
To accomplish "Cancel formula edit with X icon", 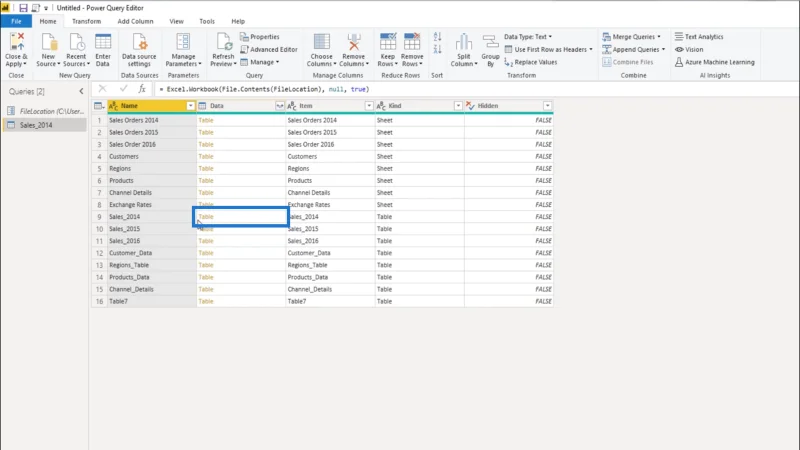I will tap(103, 89).
